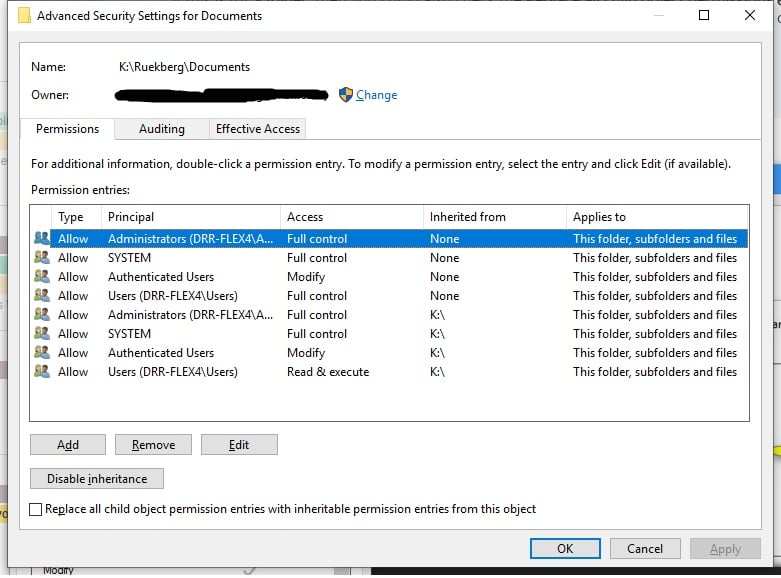The height and width of the screenshot is (578, 781).
Task: Close the Advanced Security Settings window
Action: coord(750,15)
